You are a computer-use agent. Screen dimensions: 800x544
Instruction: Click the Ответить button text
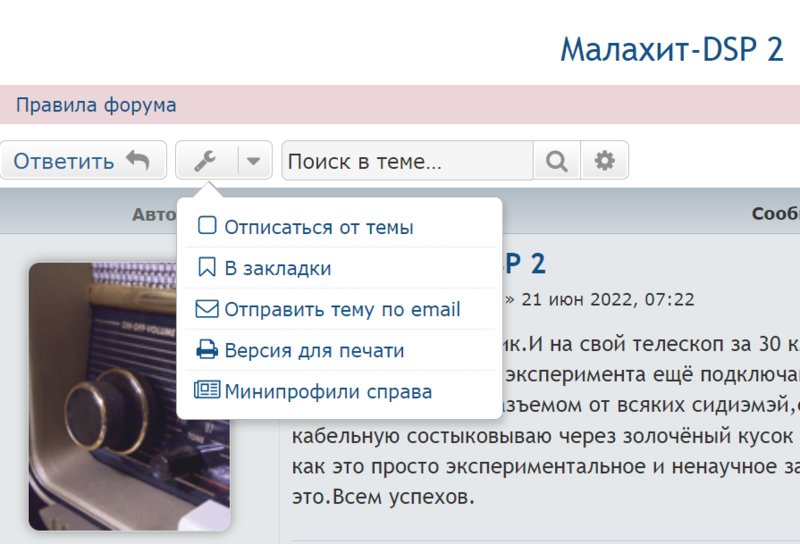[64, 161]
